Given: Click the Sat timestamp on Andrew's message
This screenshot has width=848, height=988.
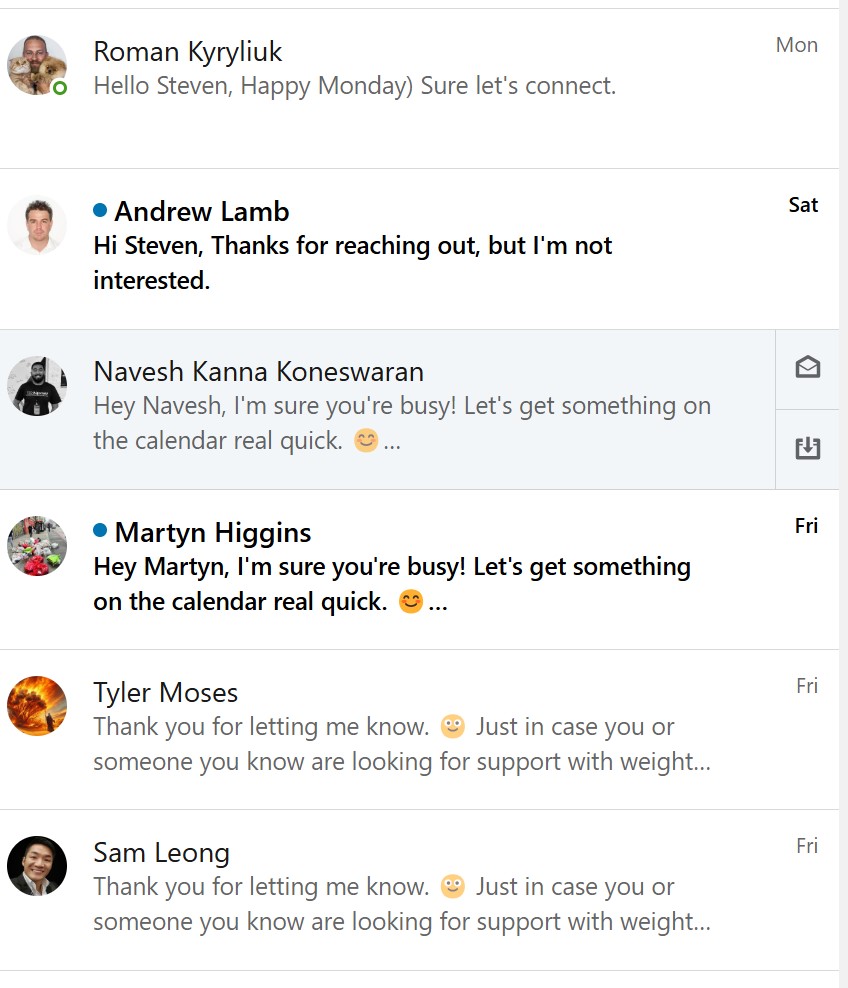Looking at the screenshot, I should pos(803,205).
